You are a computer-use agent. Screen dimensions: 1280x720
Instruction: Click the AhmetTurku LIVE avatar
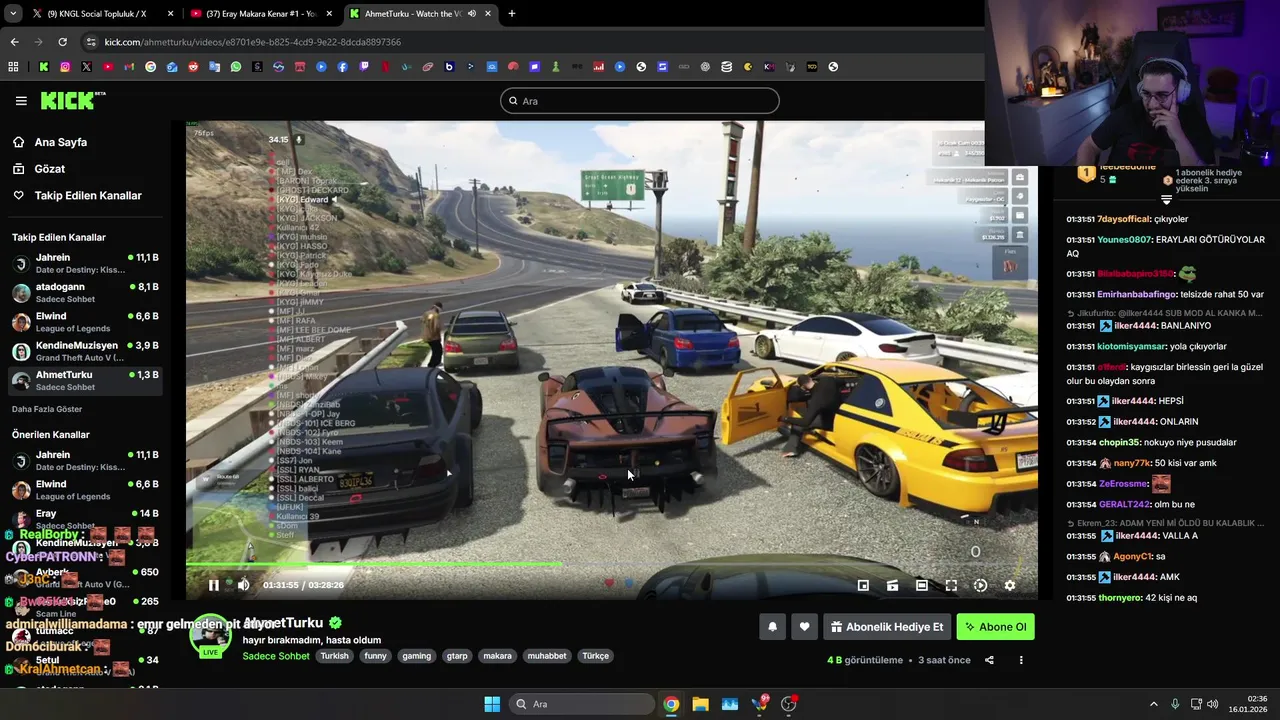210,636
